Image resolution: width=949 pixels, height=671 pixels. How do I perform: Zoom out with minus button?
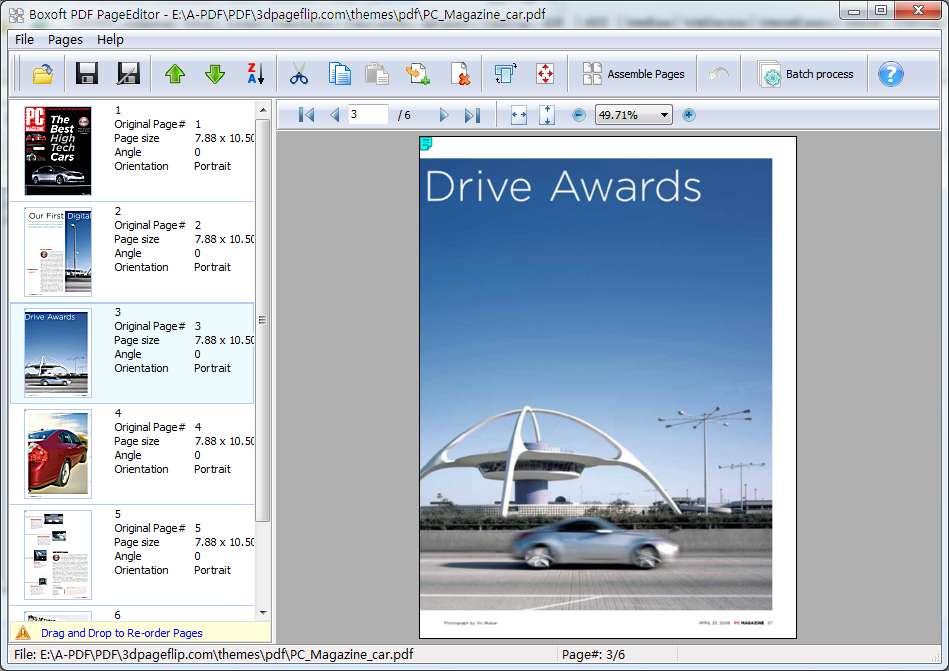[x=579, y=115]
